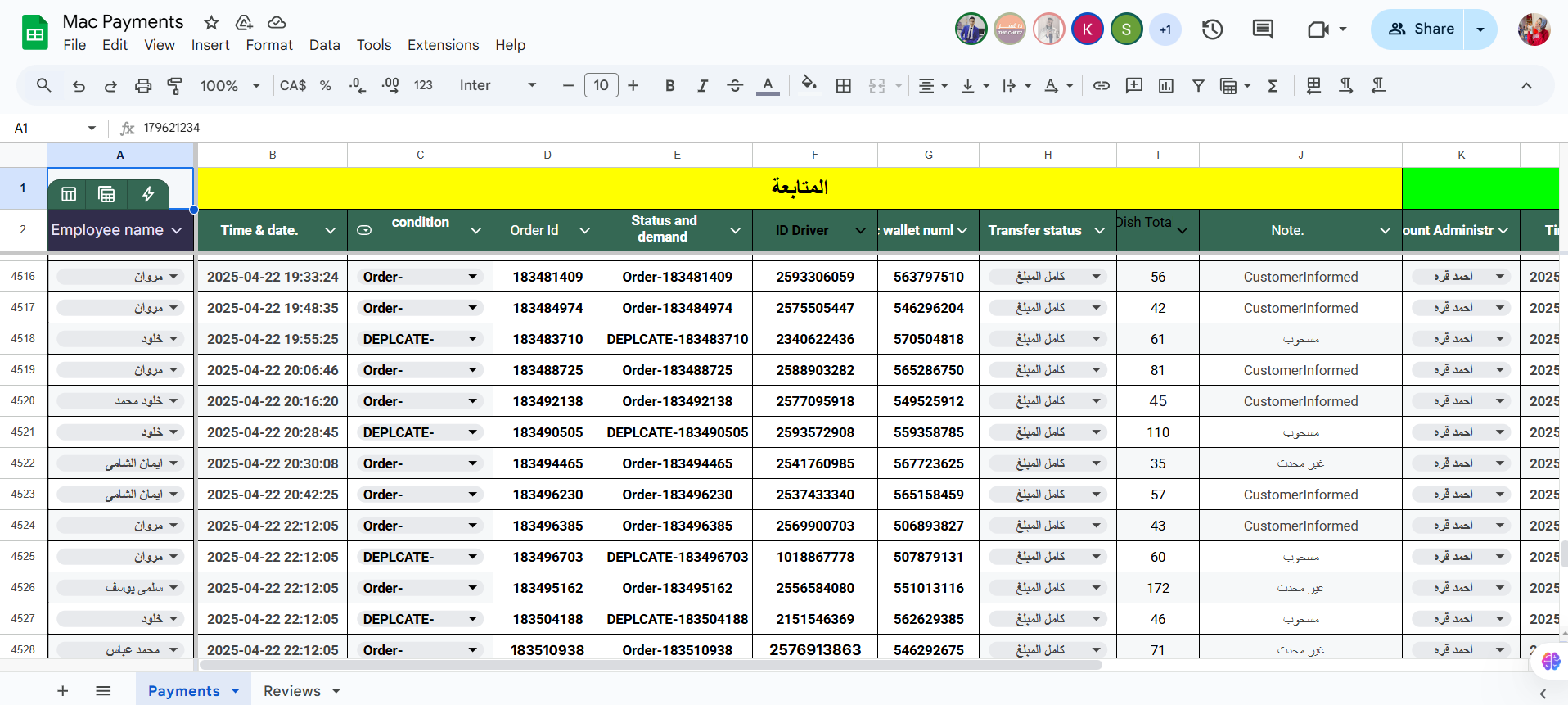The height and width of the screenshot is (705, 1568).
Task: Open the File menu
Action: 74,45
